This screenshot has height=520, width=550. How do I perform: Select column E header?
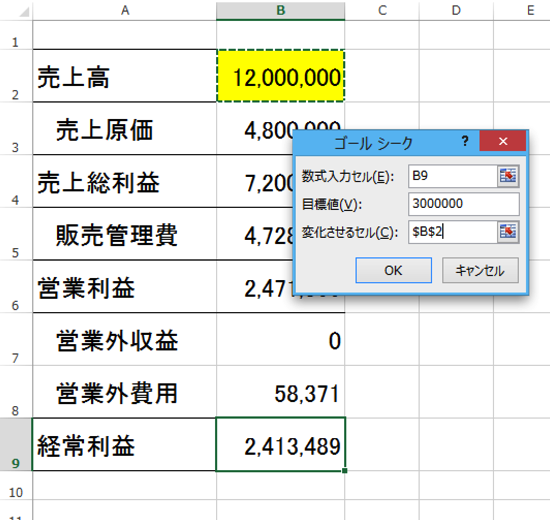click(x=522, y=11)
